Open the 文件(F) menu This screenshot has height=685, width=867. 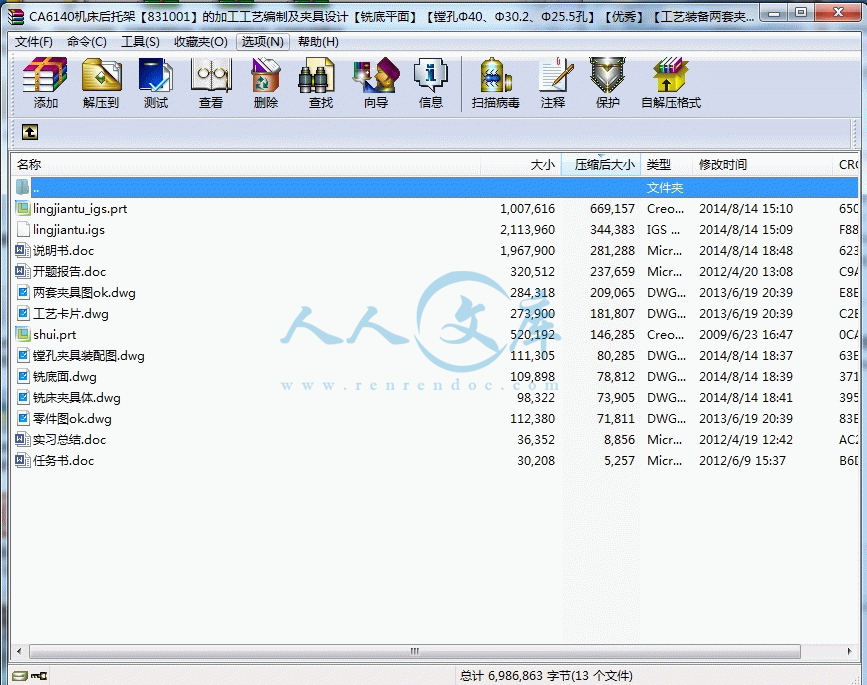[34, 42]
